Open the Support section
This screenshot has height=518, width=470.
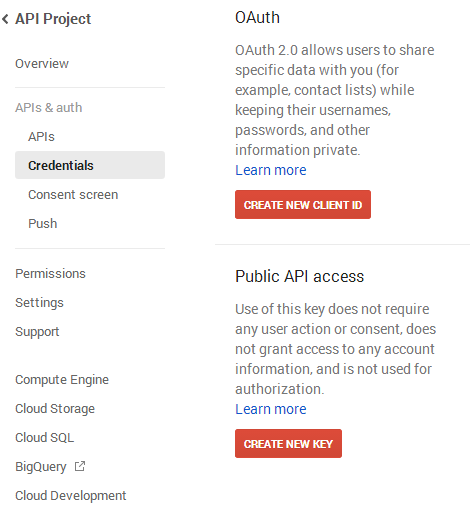coord(37,332)
